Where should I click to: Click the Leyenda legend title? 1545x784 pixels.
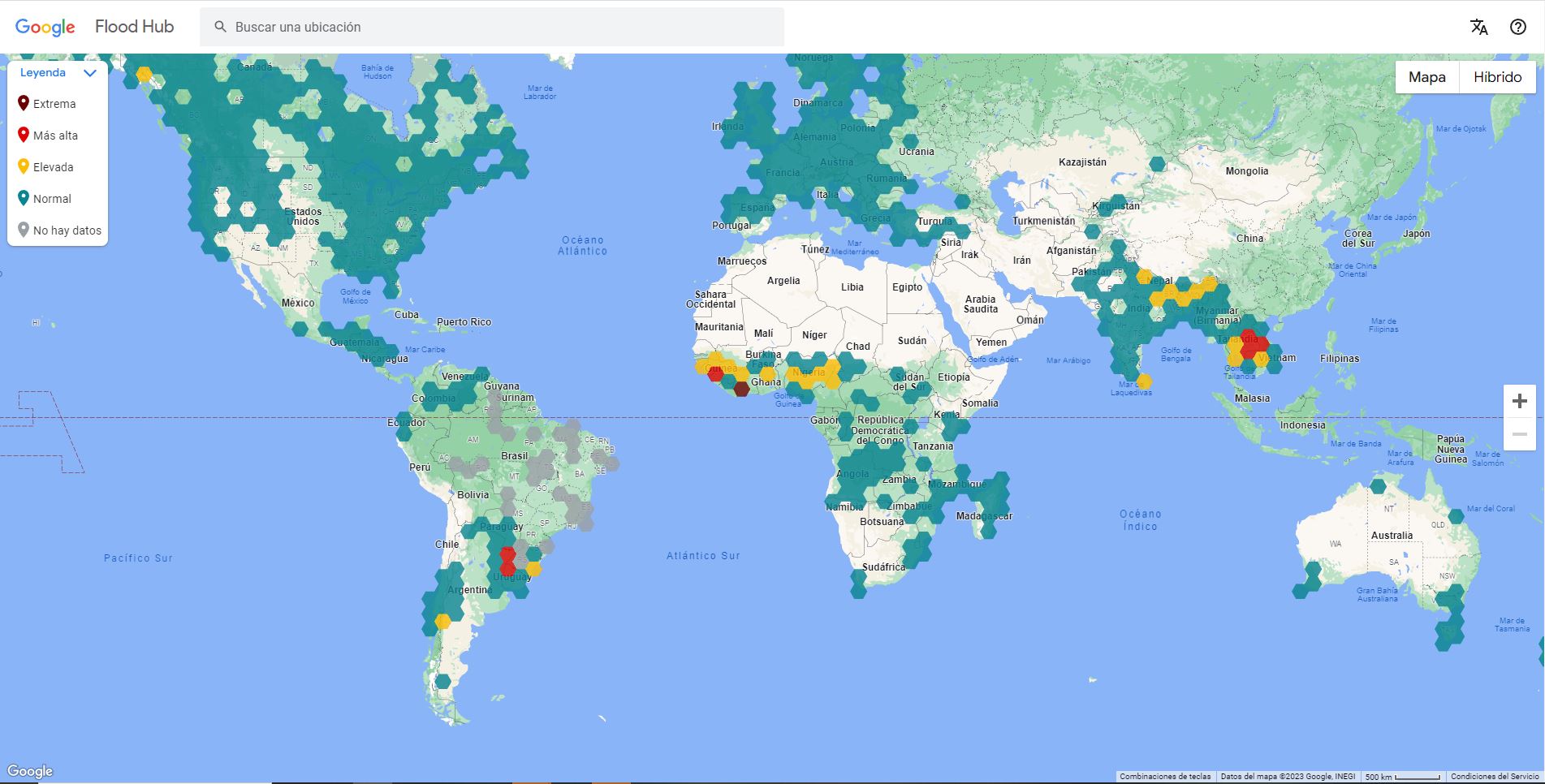click(x=43, y=73)
